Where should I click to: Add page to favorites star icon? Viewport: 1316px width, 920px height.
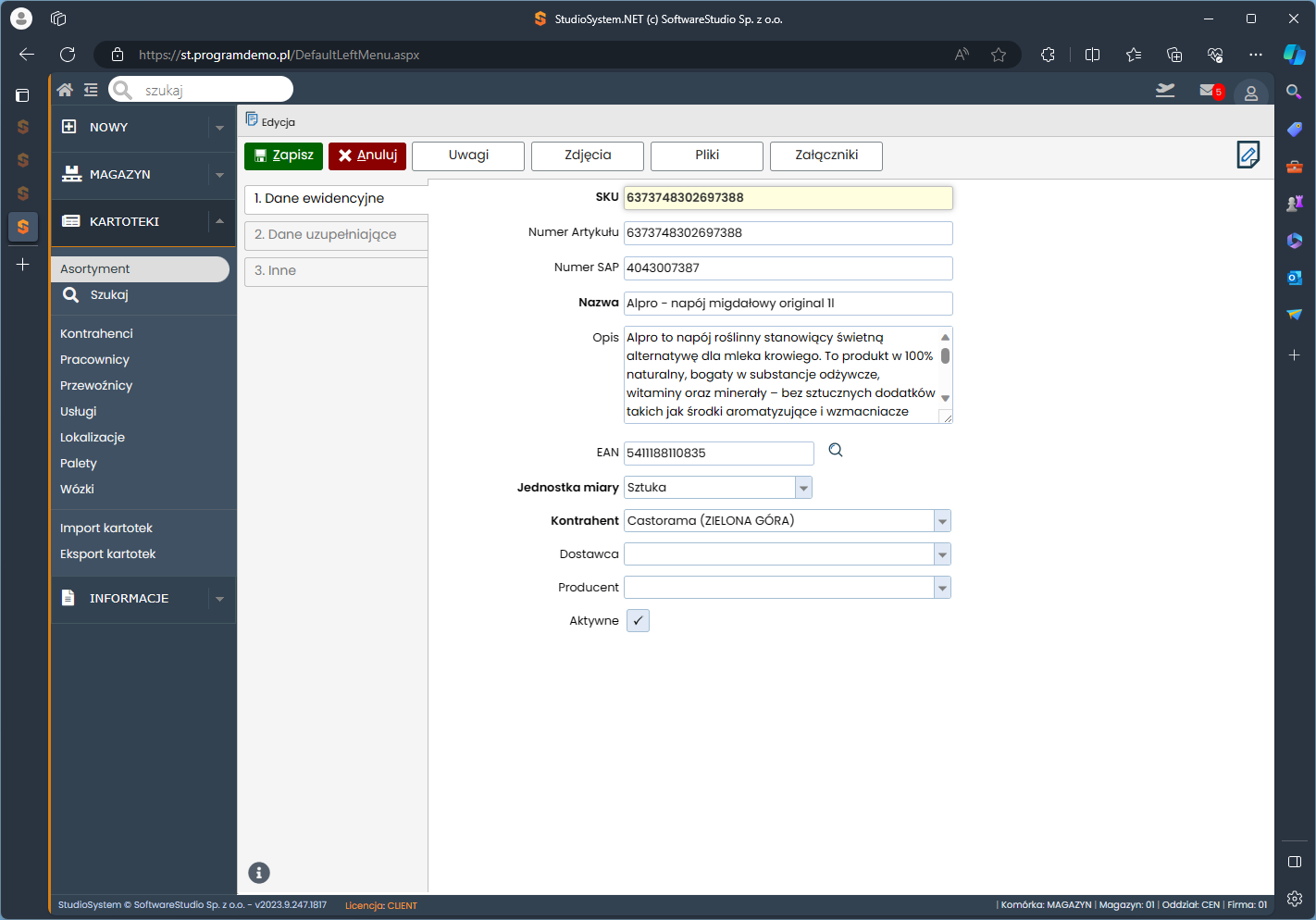coord(999,55)
